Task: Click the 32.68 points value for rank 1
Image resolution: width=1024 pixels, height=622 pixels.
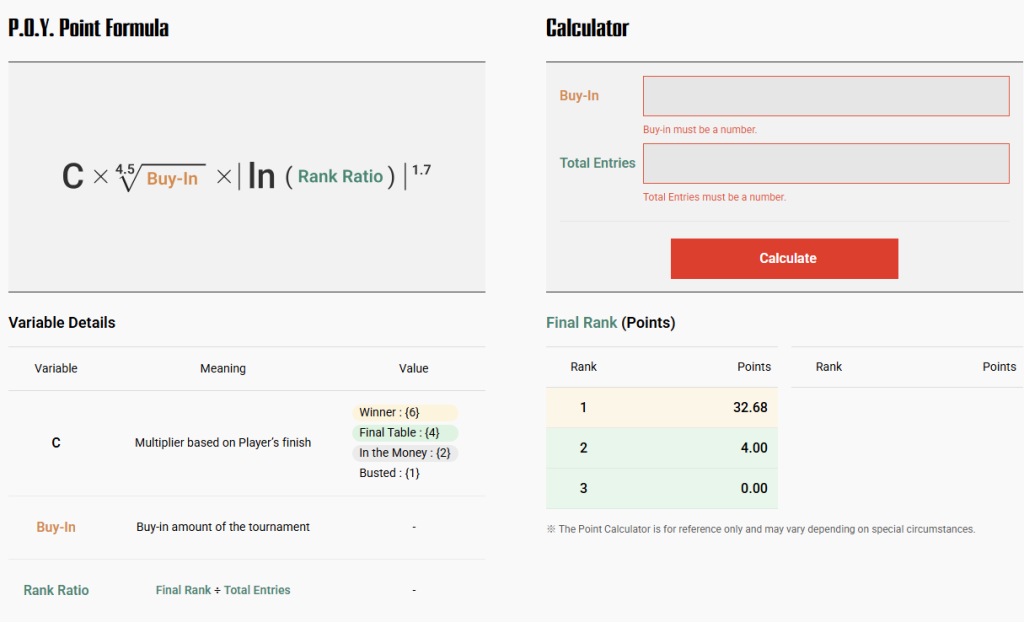Action: (x=749, y=407)
